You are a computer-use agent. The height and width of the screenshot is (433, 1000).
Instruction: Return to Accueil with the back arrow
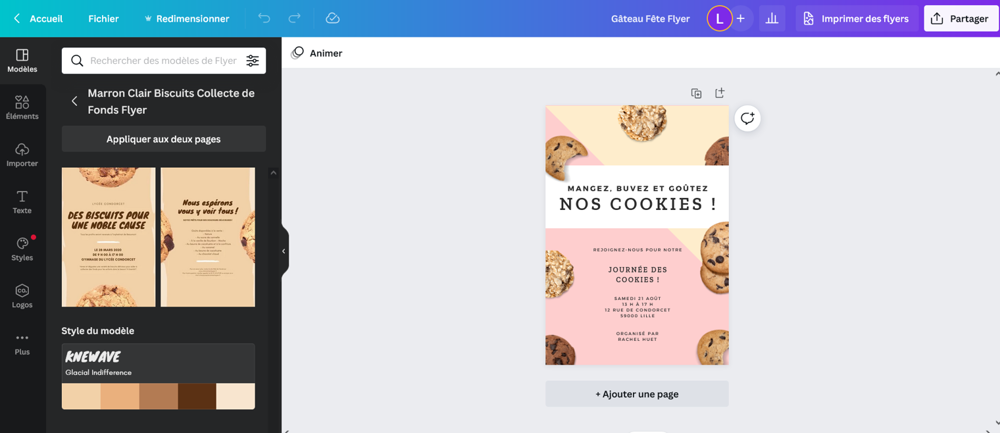[x=38, y=18]
